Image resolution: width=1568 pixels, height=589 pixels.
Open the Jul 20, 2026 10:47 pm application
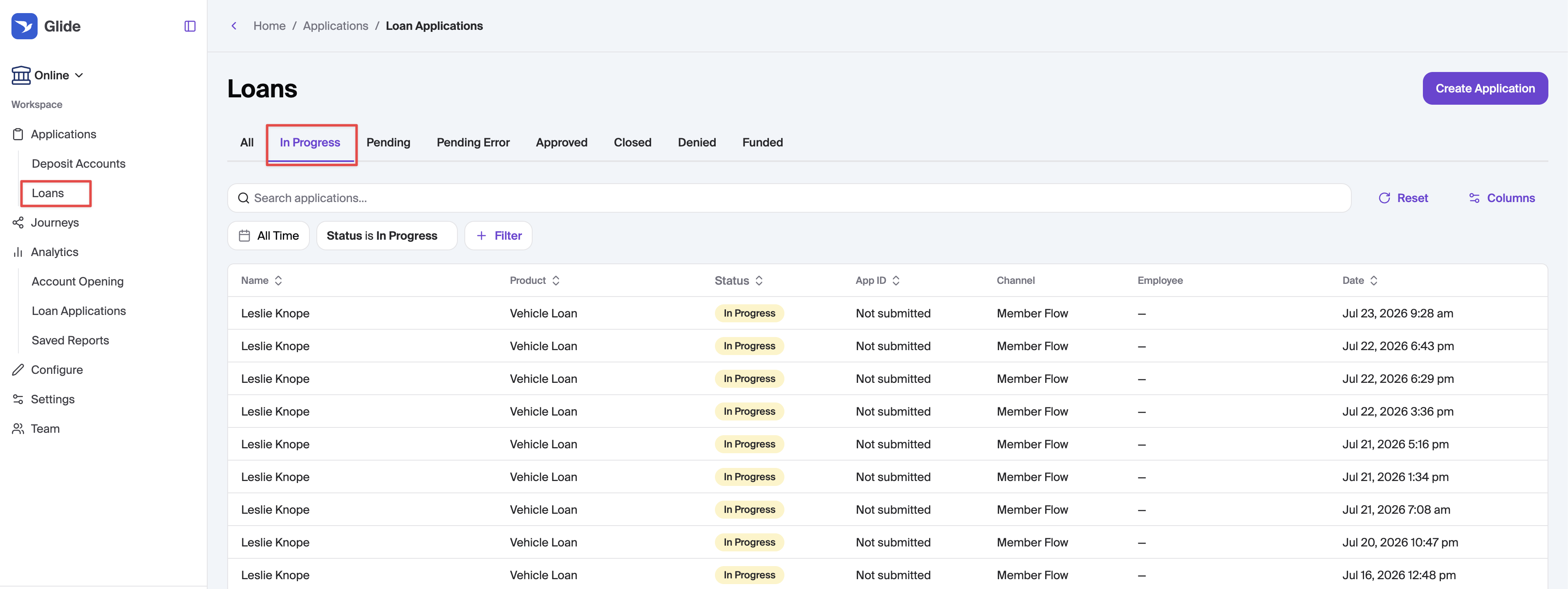tap(887, 542)
